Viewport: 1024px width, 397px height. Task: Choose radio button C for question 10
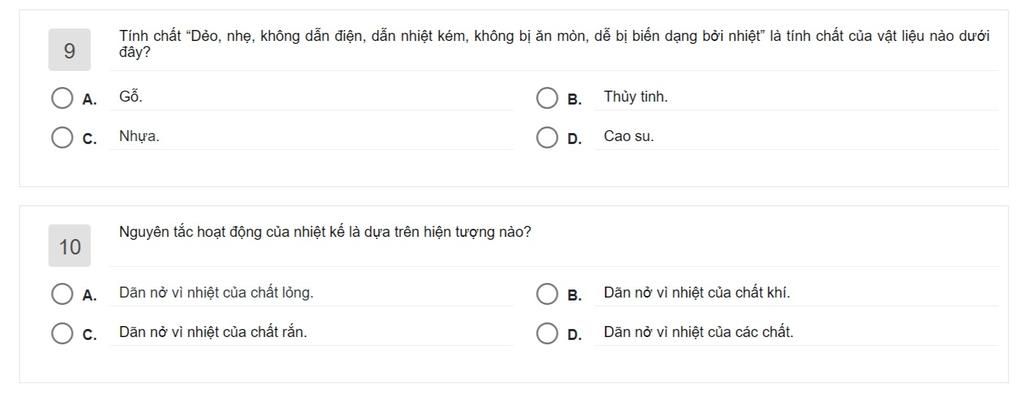(x=62, y=333)
